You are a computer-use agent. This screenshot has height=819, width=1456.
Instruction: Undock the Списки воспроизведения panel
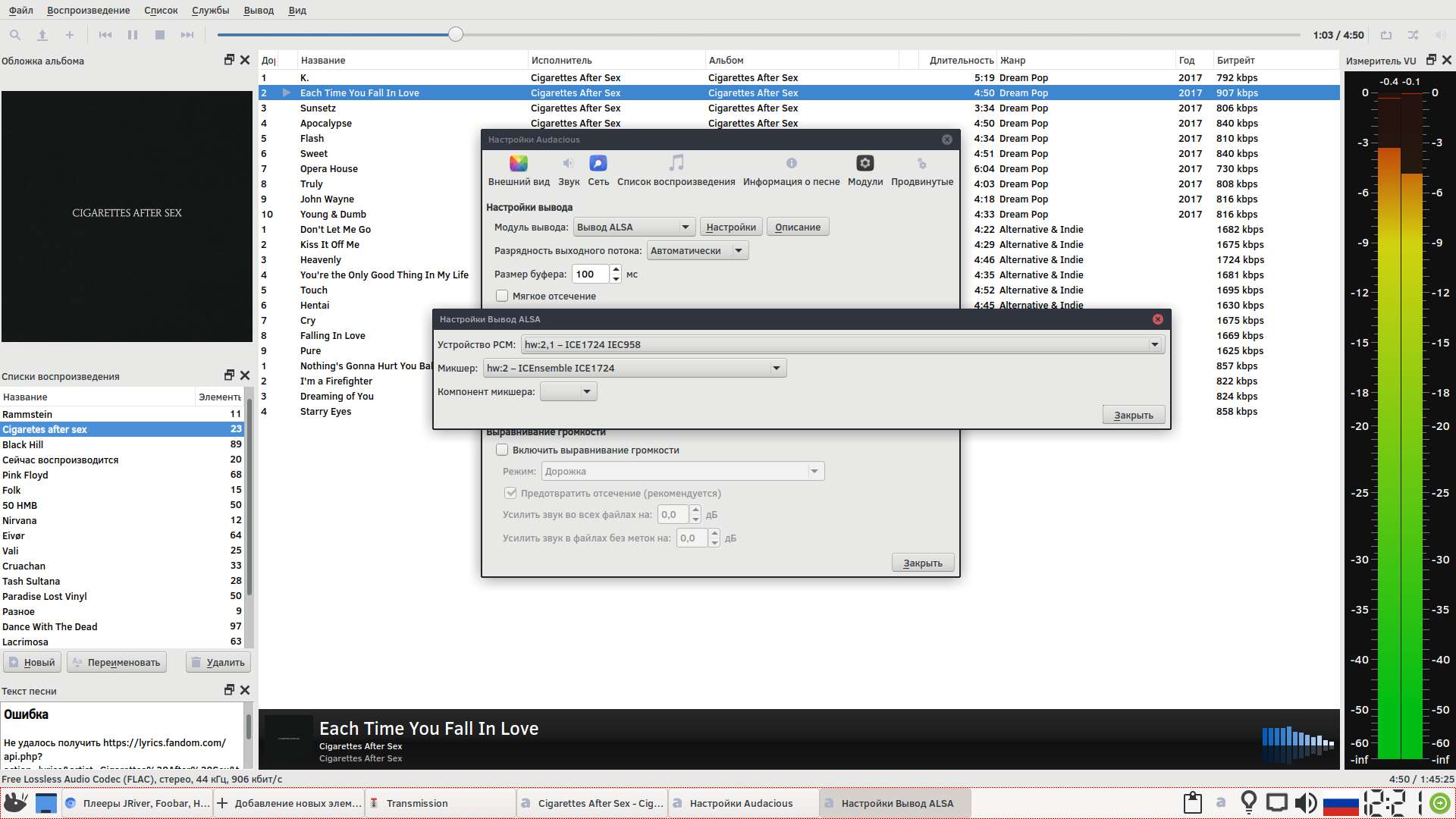[229, 375]
